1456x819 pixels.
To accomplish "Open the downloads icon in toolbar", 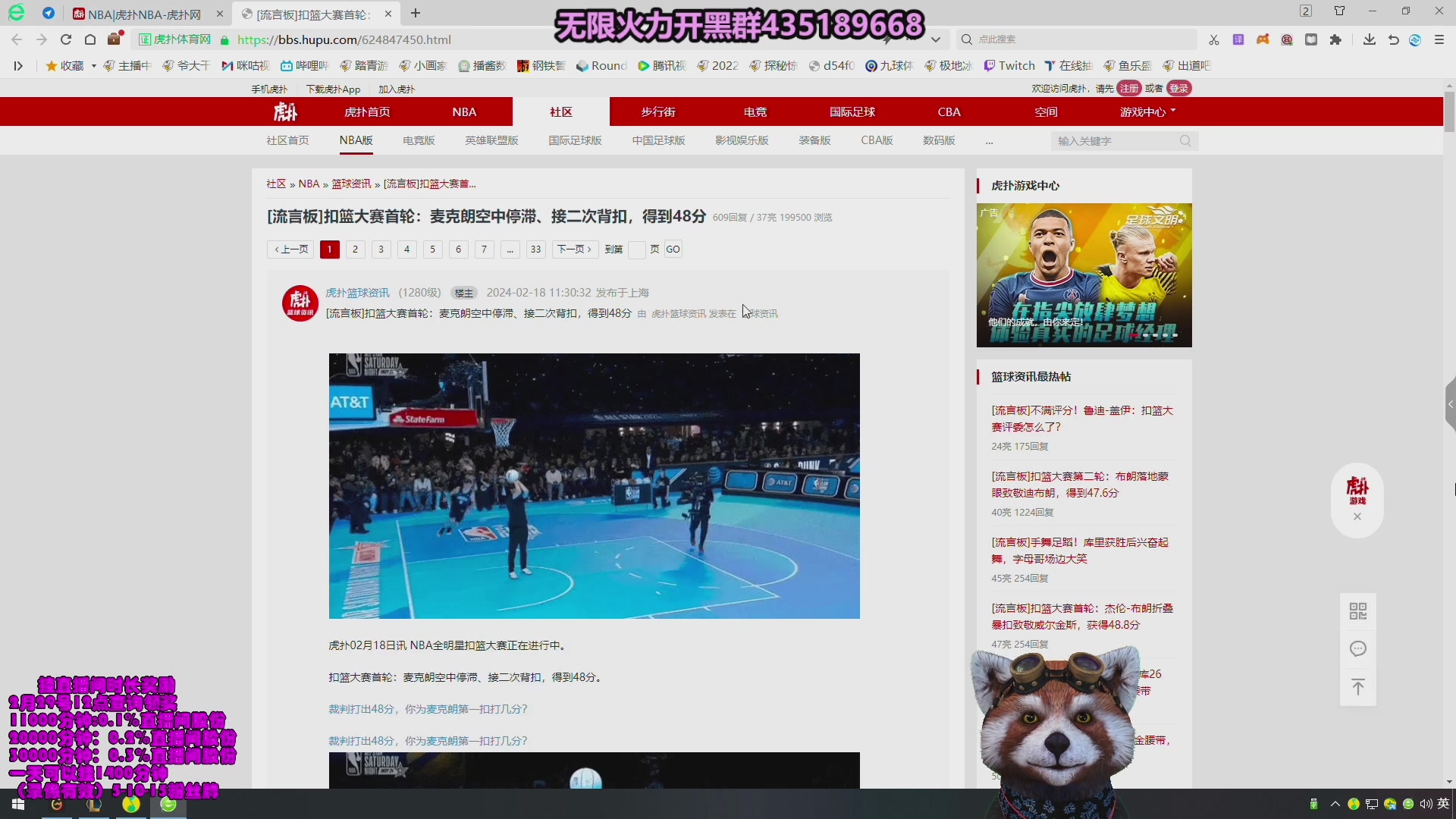I will point(1370,39).
